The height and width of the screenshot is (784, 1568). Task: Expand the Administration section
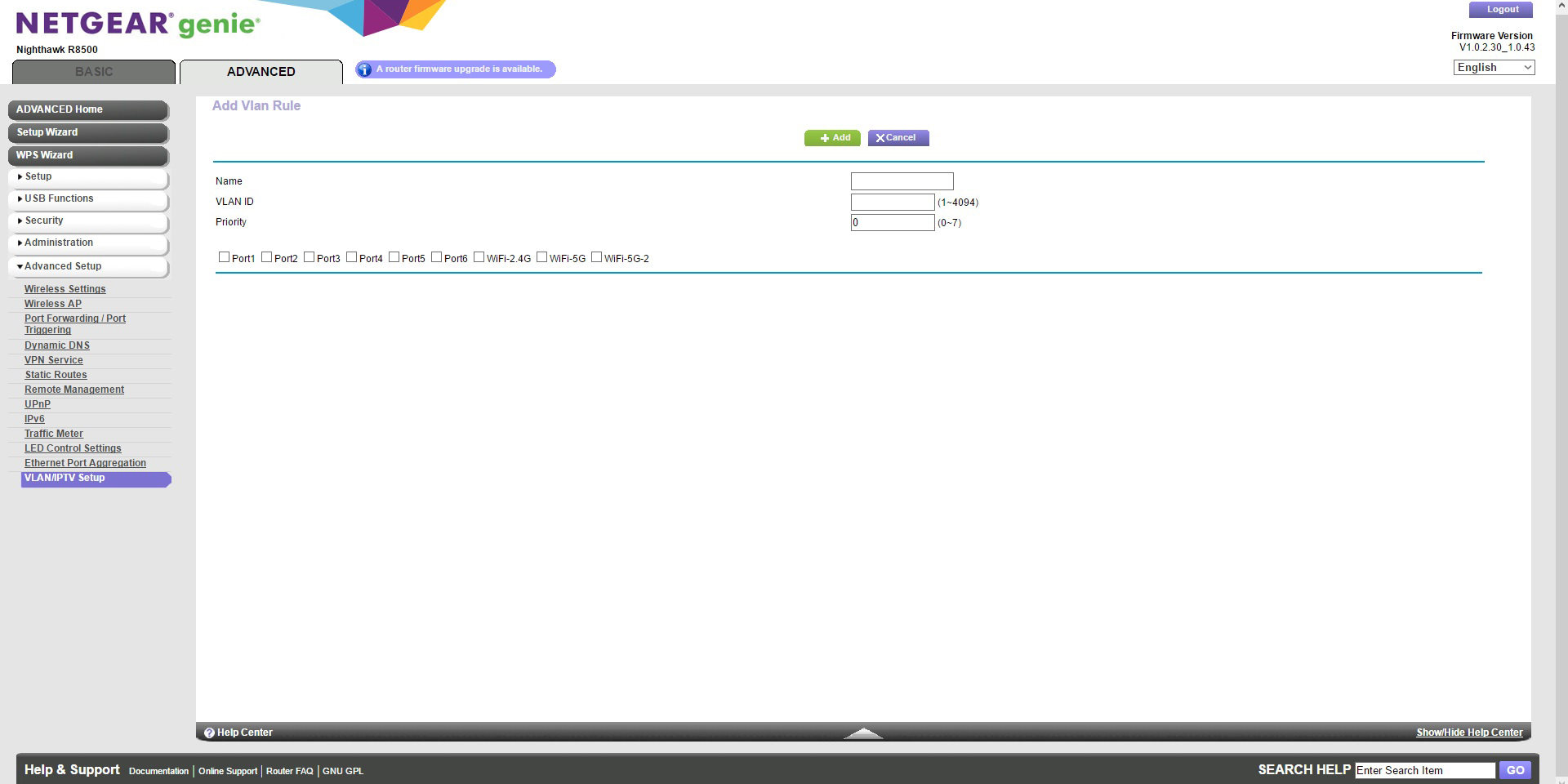point(88,243)
